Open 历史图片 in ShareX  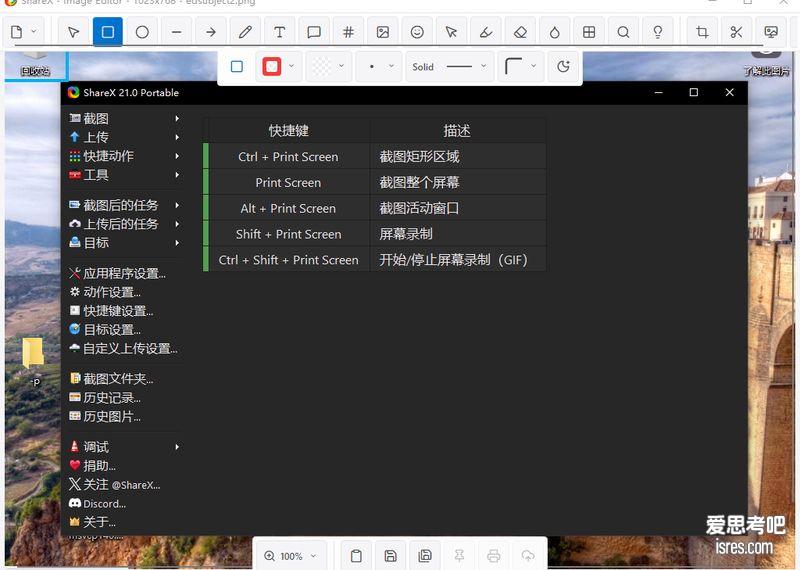(x=124, y=416)
